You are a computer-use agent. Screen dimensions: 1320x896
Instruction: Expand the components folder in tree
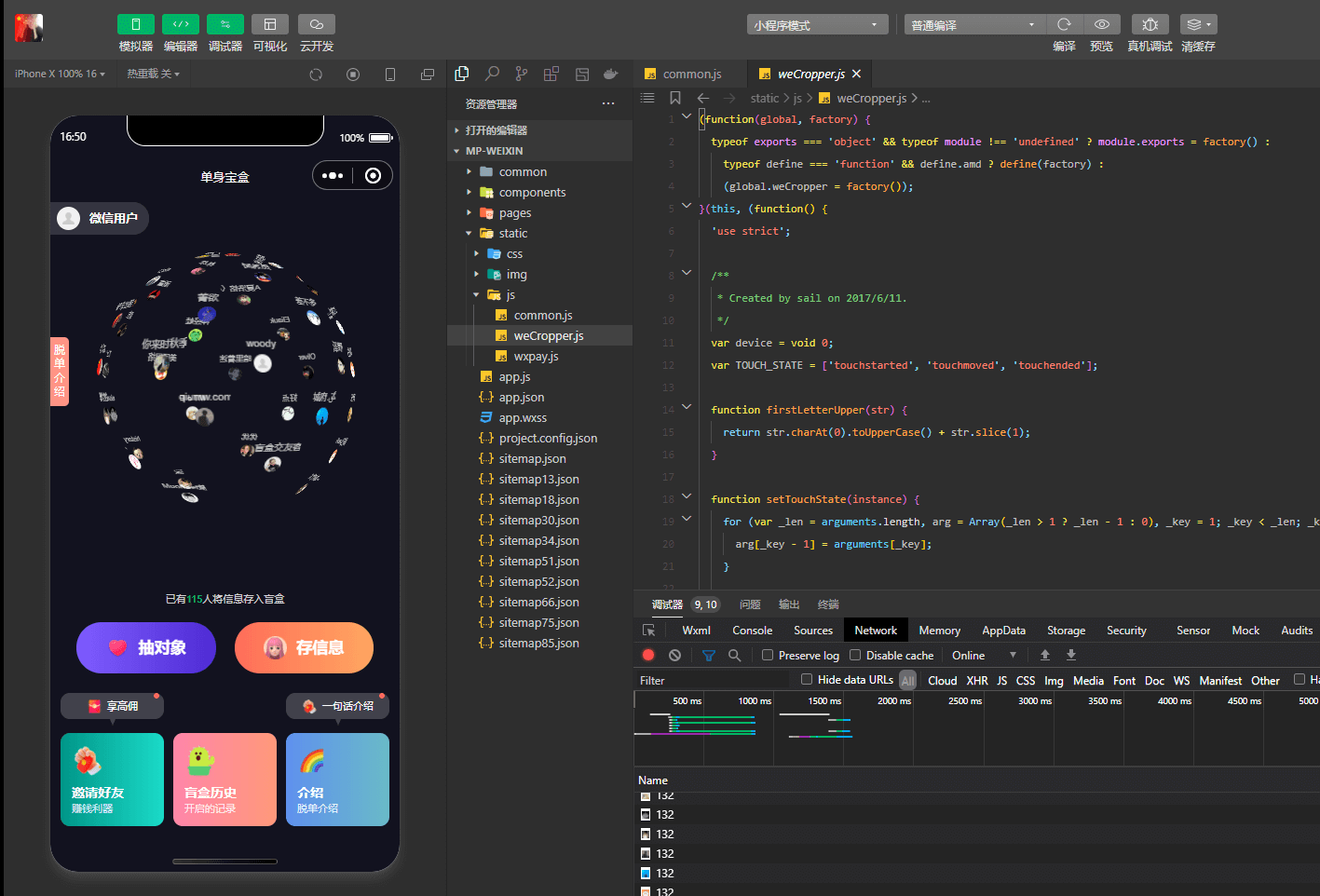[532, 193]
